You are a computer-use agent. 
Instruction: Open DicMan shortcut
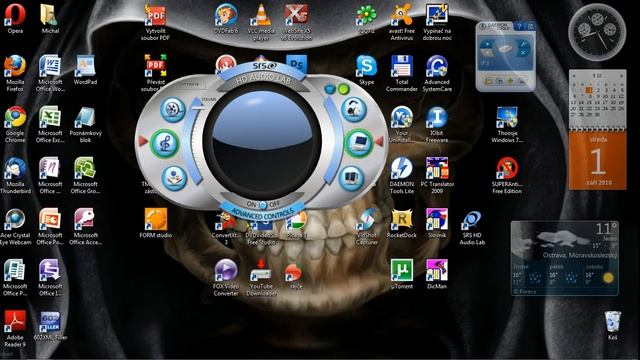[437, 274]
